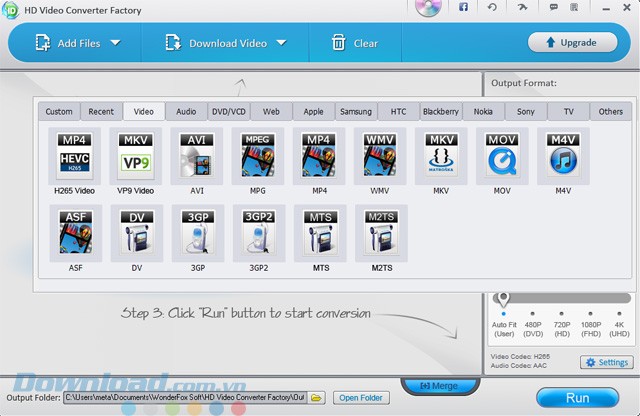Open the Apple devices tab
This screenshot has width=640, height=416.
coord(313,112)
